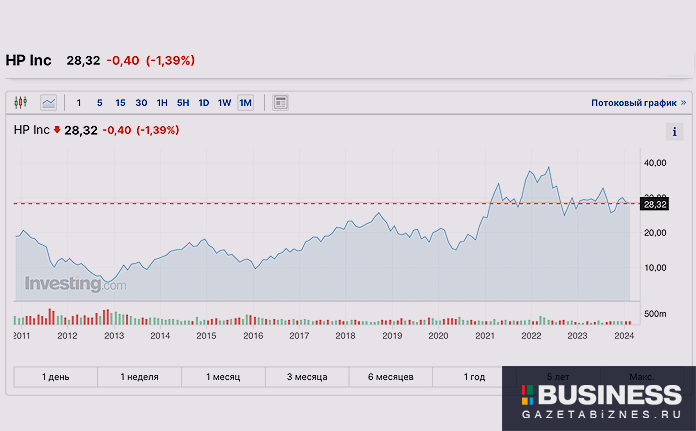
Task: Choose the 1H interval
Action: (x=162, y=102)
